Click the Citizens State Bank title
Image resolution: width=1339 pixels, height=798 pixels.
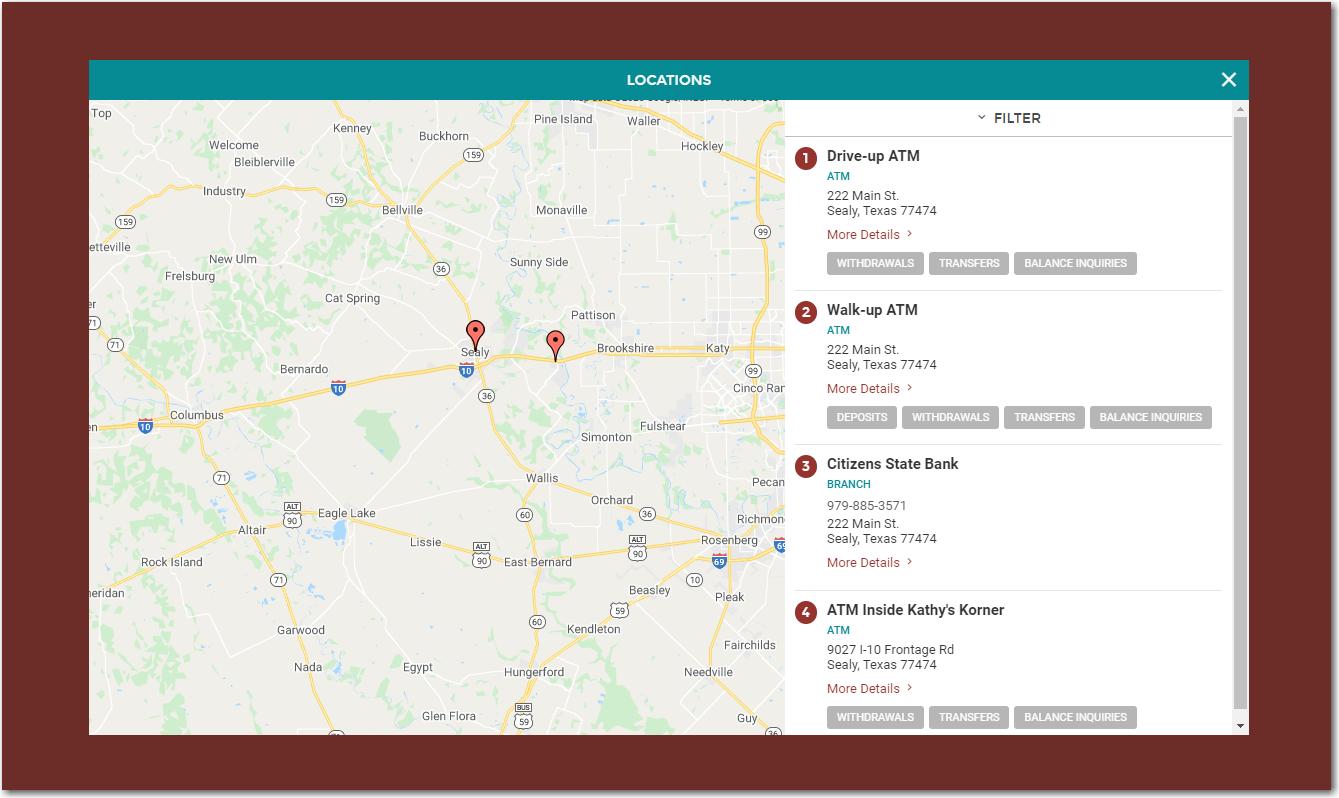(x=892, y=464)
